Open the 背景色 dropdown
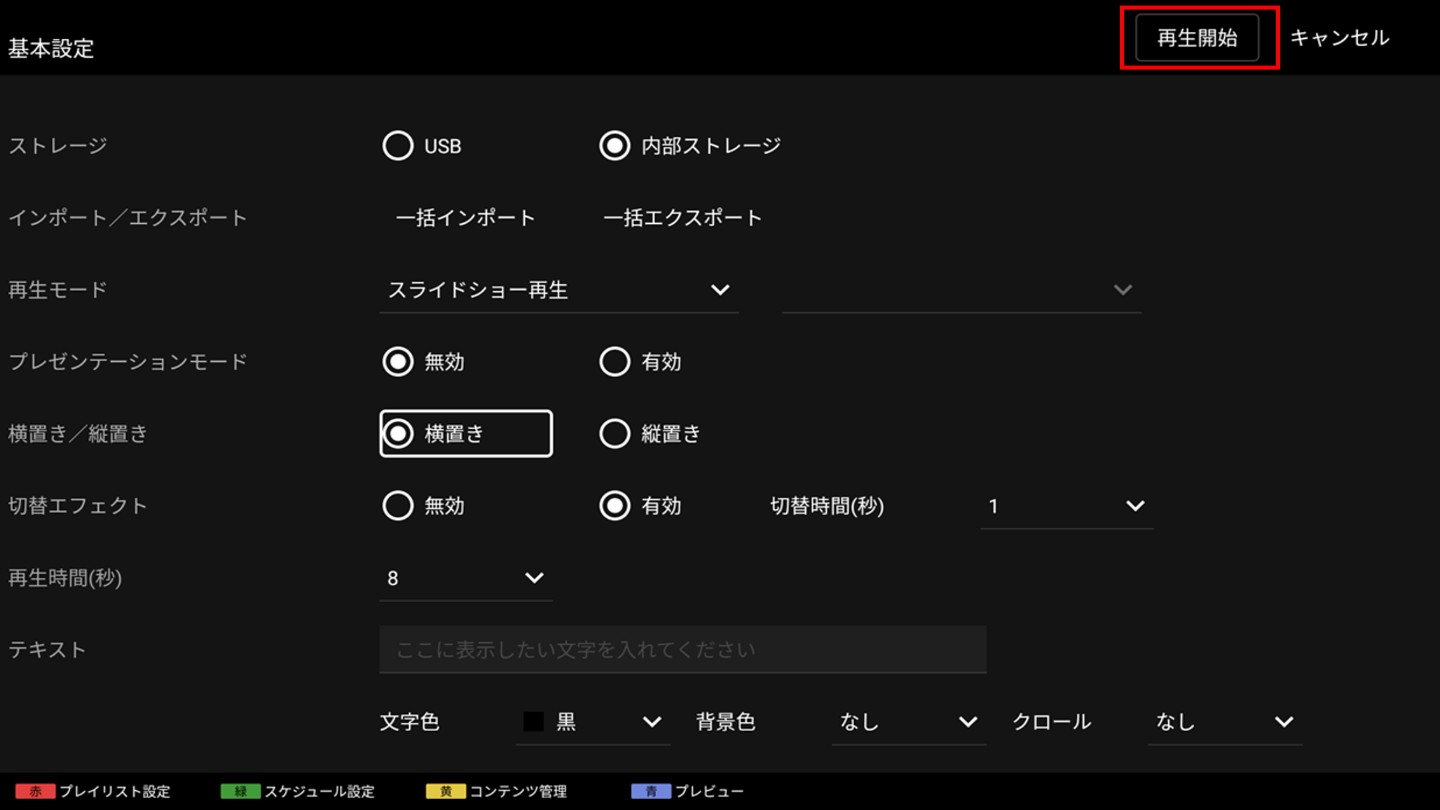 point(908,722)
